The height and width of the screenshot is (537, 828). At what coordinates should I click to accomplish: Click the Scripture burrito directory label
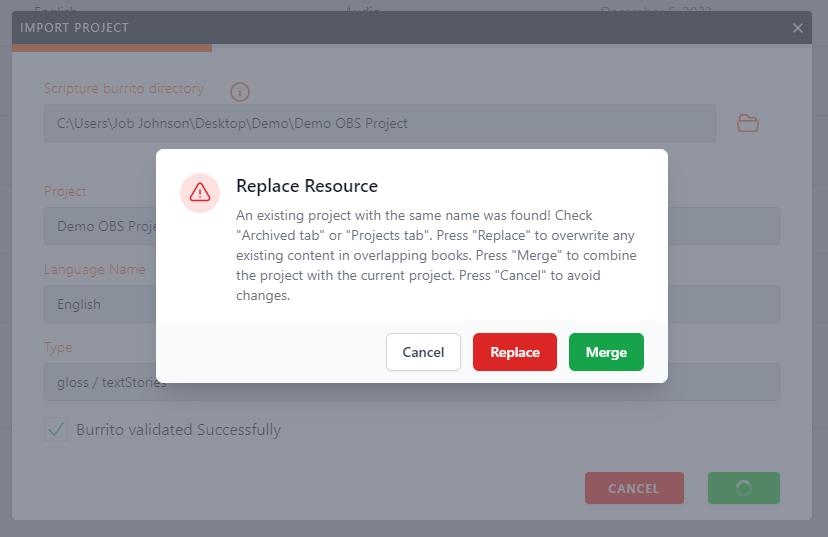pyautogui.click(x=124, y=88)
